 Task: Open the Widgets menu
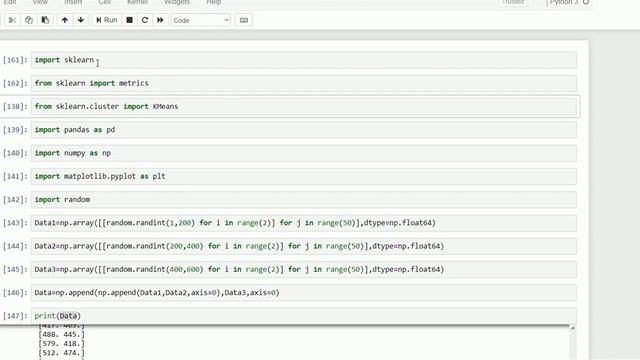(177, 2)
